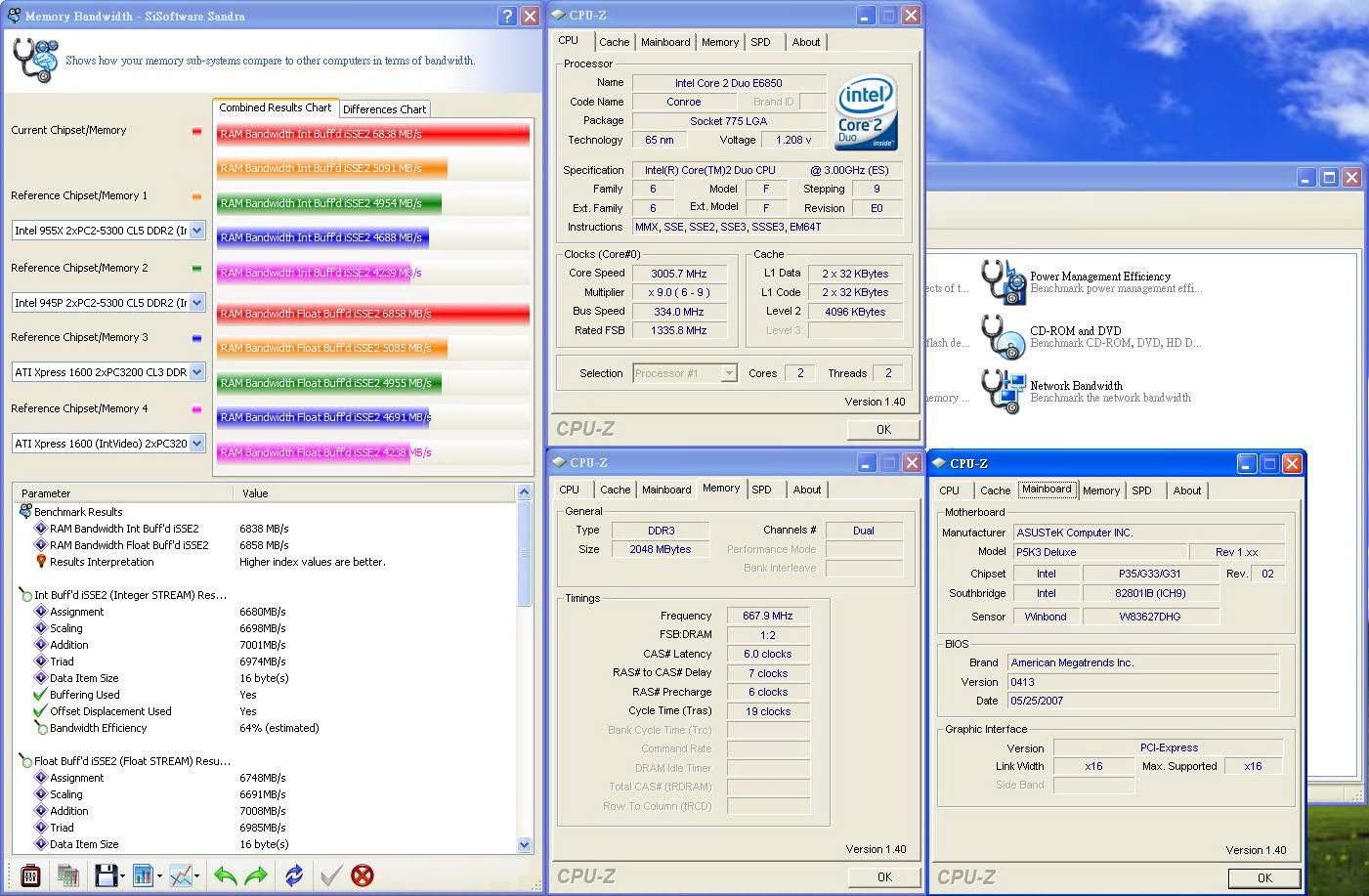
Task: Click the Float Buff'd iSSE2 magnifier icon
Action: click(25, 760)
